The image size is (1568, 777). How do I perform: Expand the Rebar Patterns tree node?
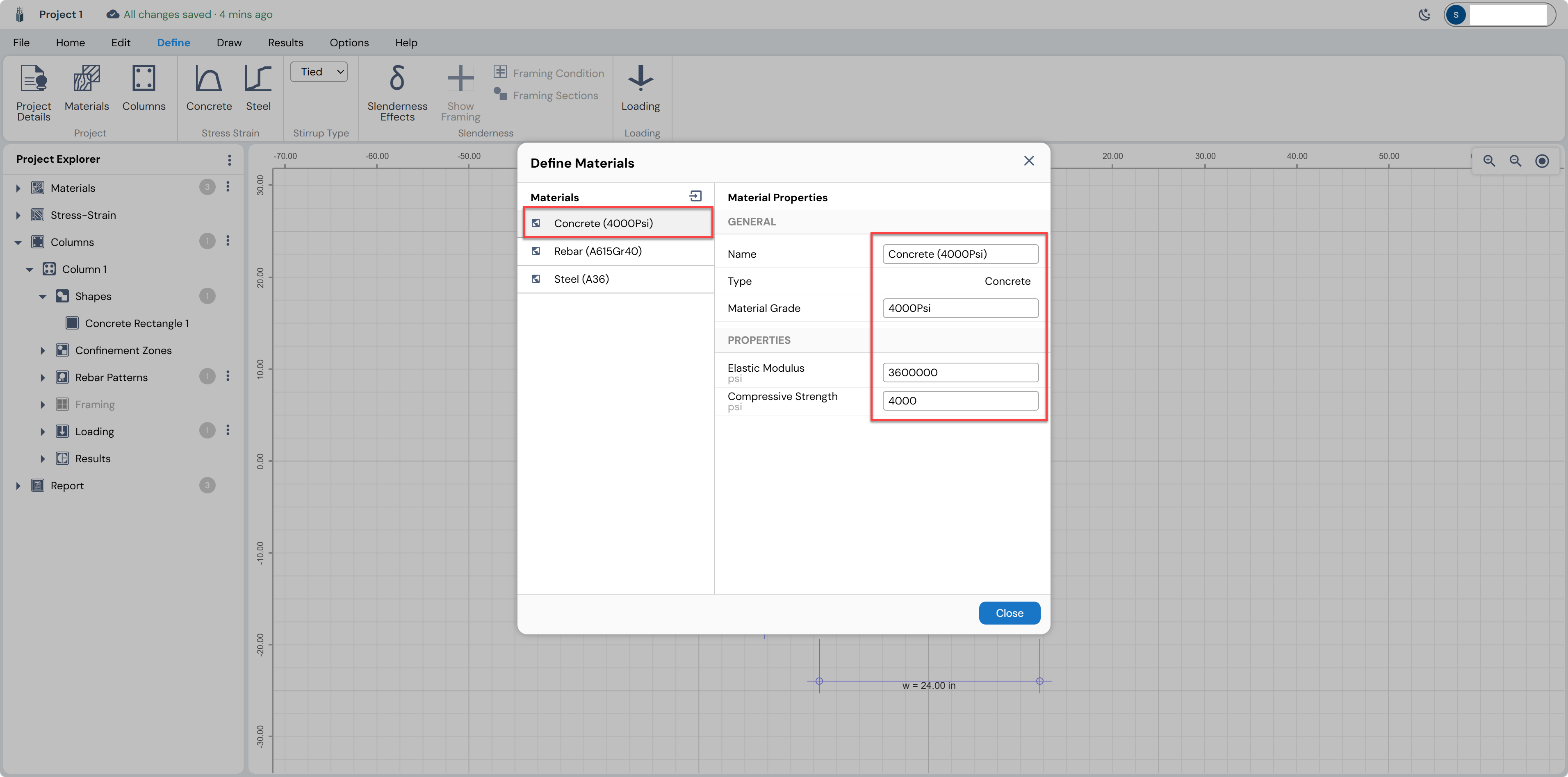click(x=43, y=378)
